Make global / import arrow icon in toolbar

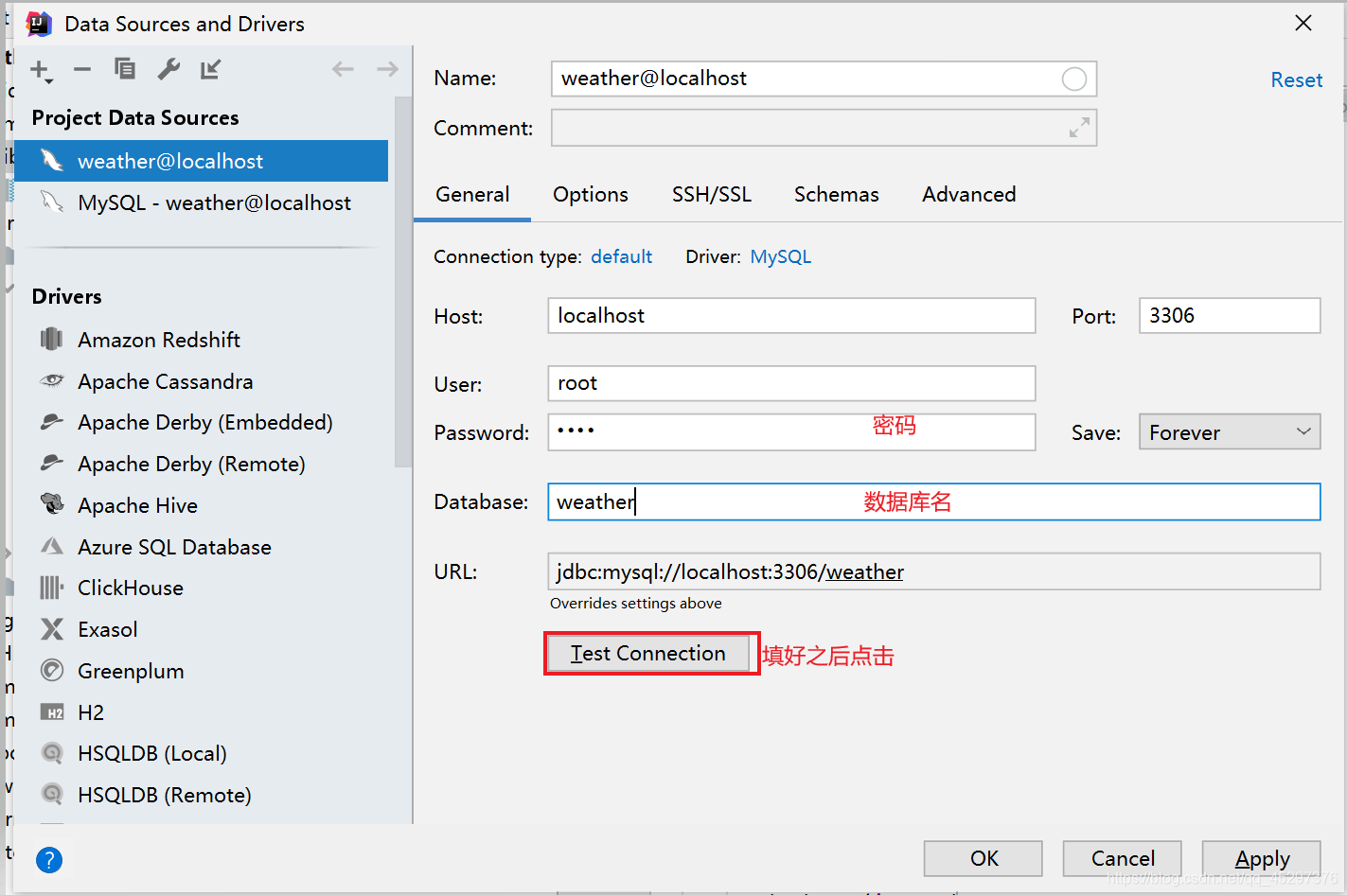tap(210, 68)
